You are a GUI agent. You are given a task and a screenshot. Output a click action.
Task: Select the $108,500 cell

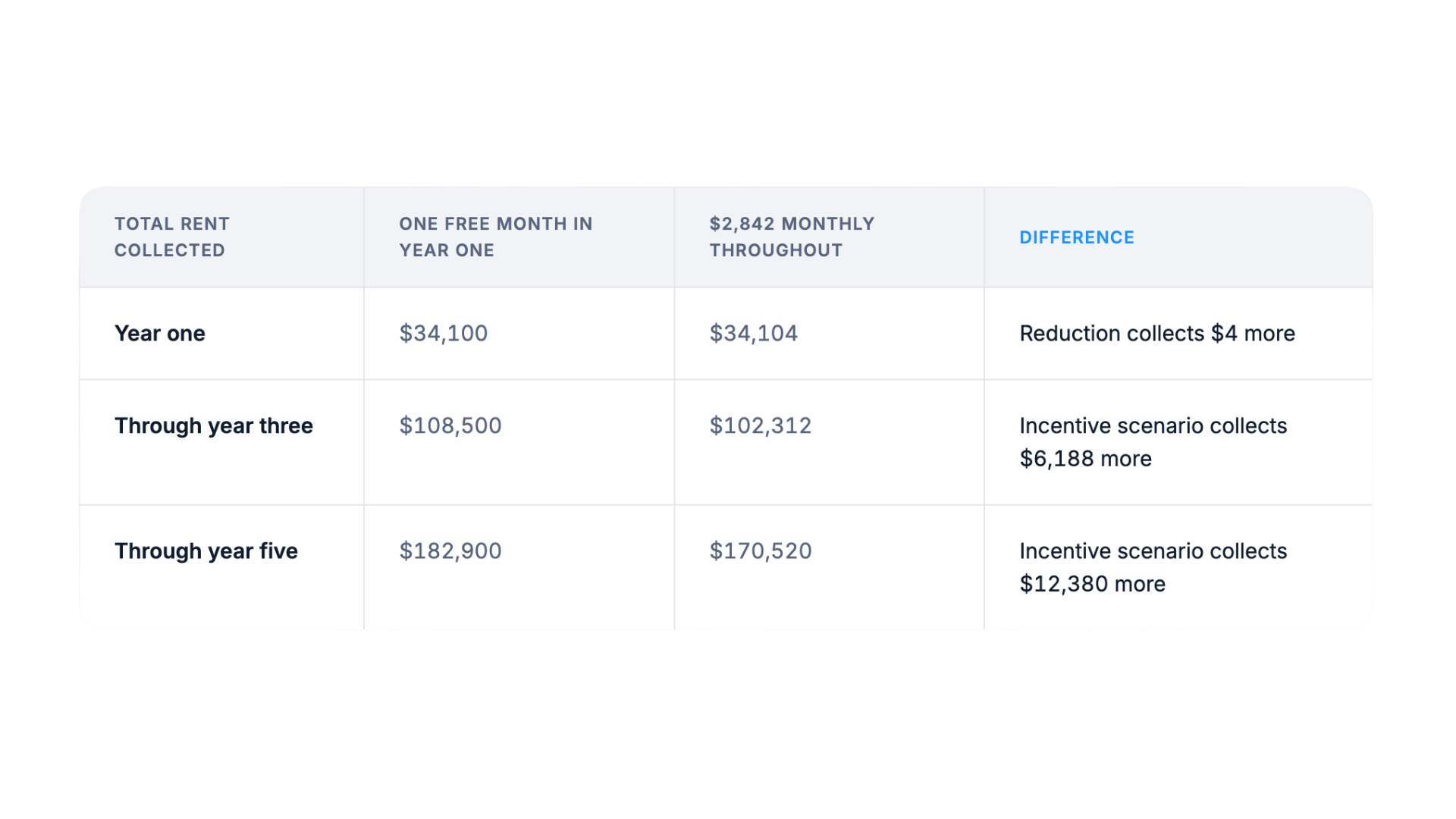click(x=450, y=425)
